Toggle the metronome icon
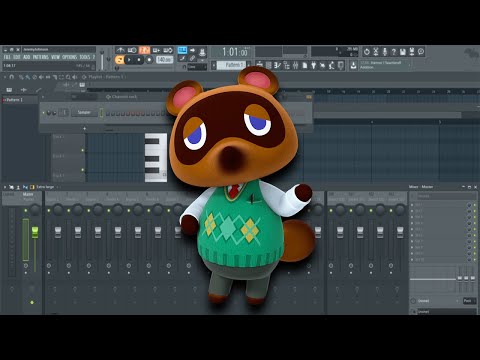The height and width of the screenshot is (360, 480). 120,50
